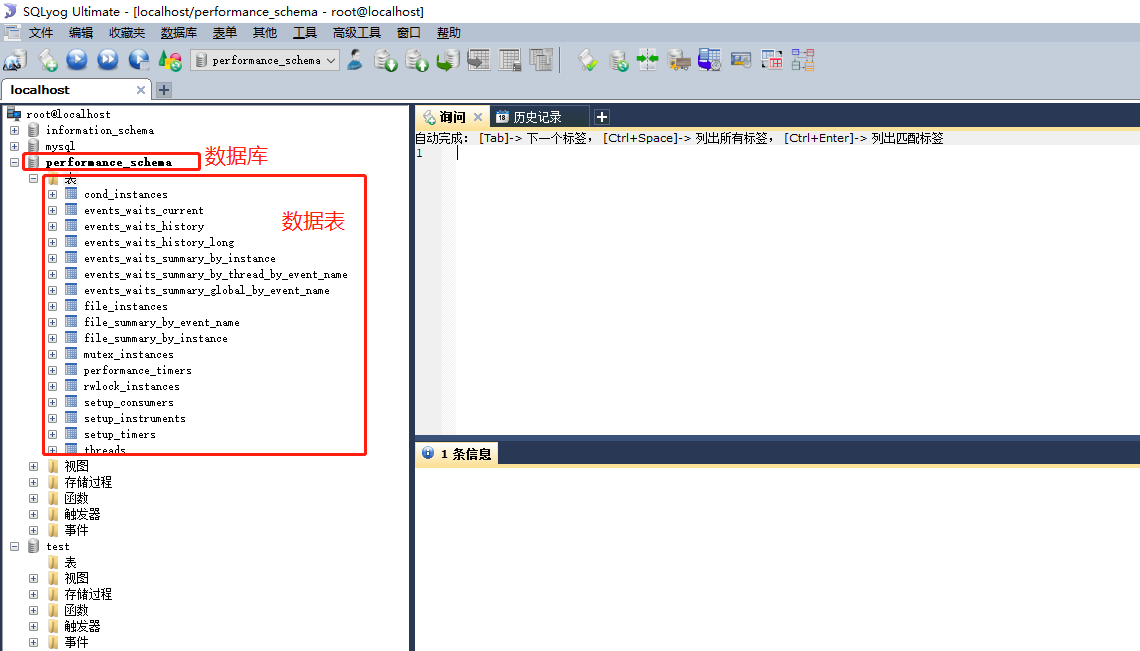
Task: Collapse the test database node
Action: tap(15, 546)
